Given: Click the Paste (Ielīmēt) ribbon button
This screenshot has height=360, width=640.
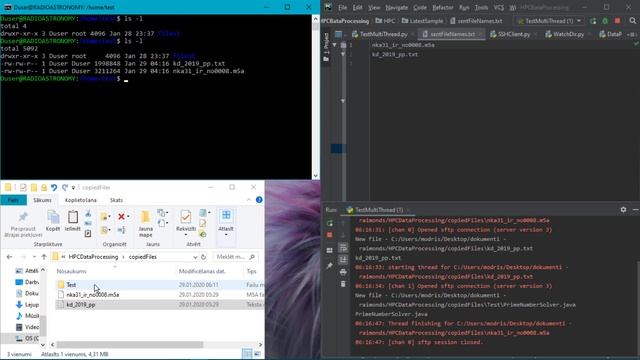Looking at the screenshot, I should pos(73,221).
